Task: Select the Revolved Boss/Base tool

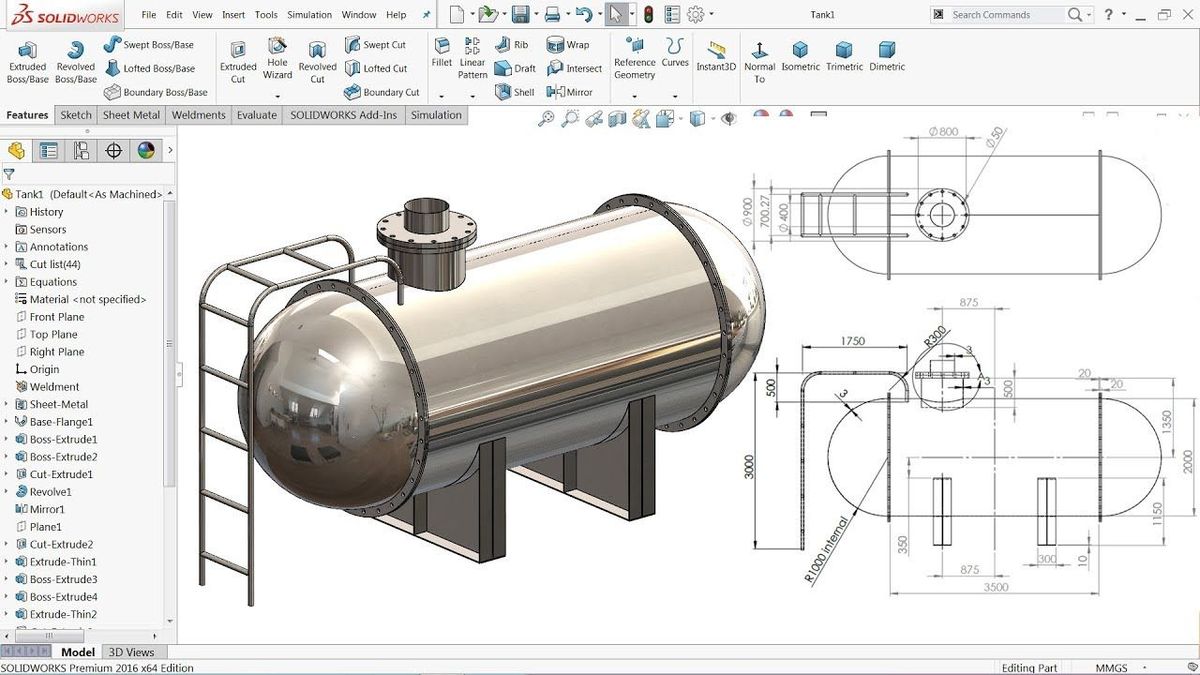Action: point(76,62)
